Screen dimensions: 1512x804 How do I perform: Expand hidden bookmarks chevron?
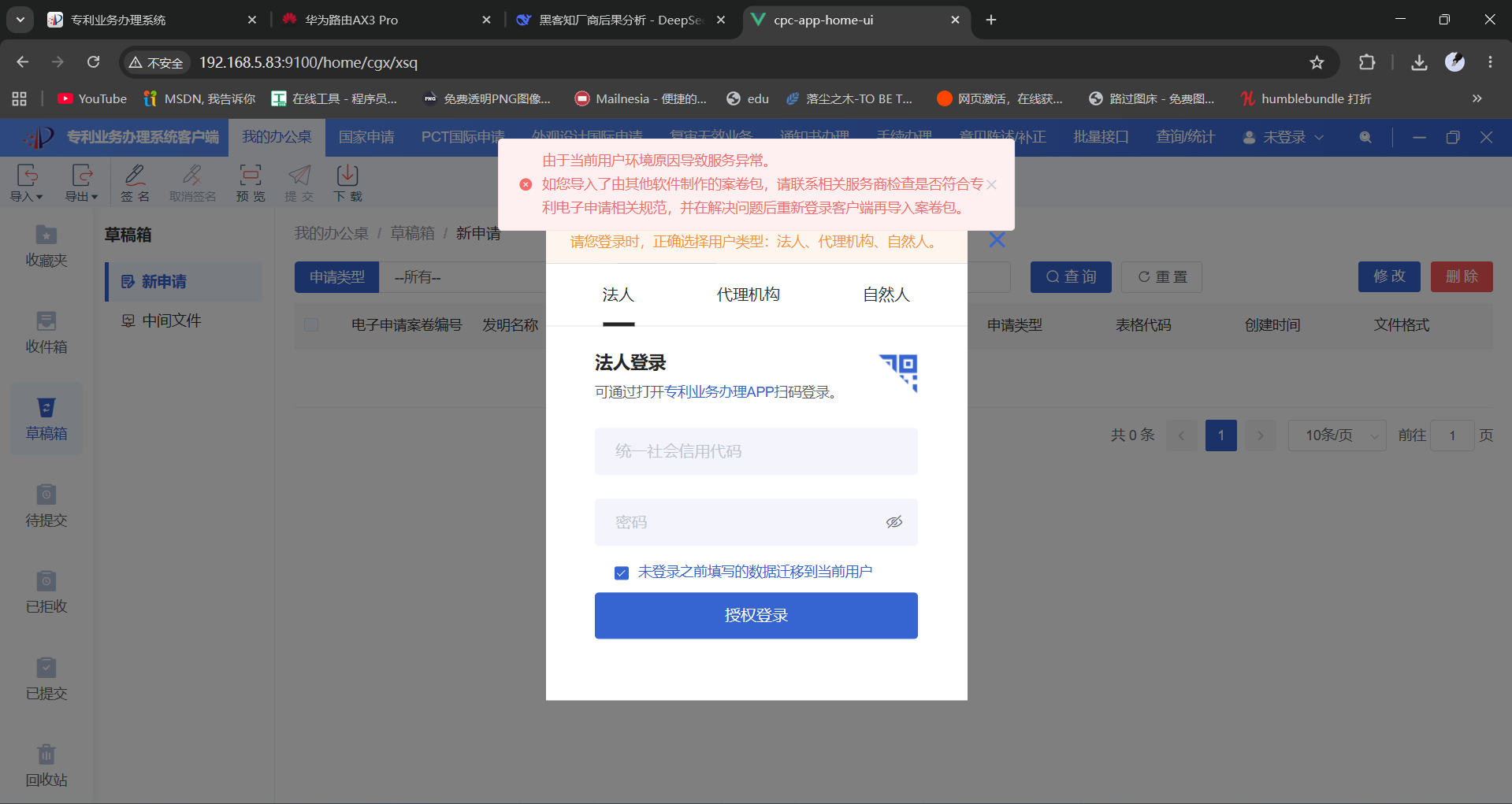[1477, 98]
